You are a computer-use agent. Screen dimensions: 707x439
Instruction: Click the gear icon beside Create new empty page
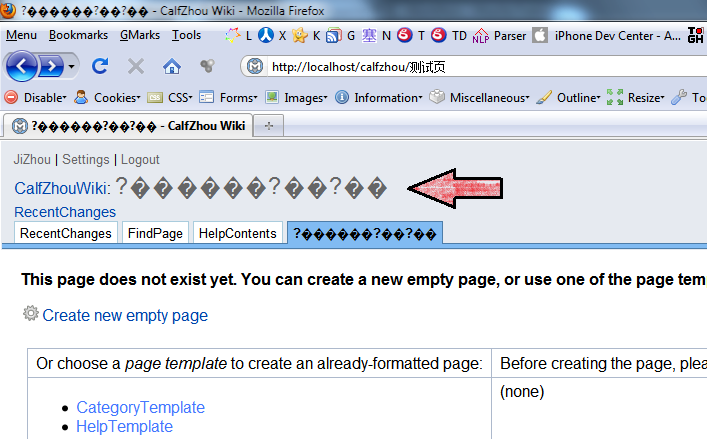click(x=31, y=314)
